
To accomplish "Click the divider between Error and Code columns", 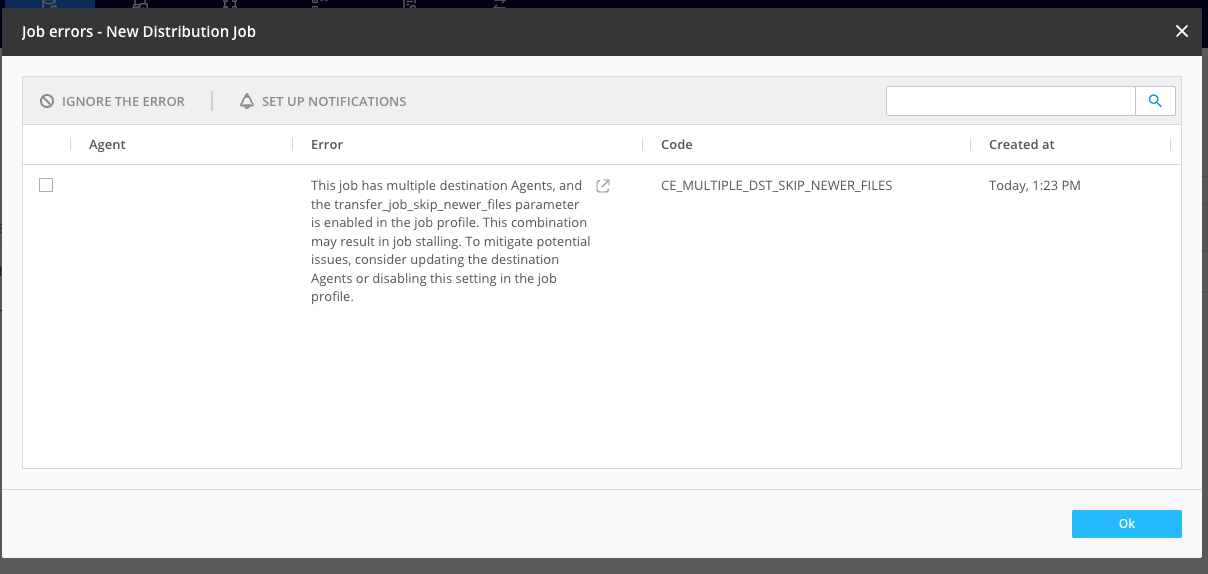I will tap(643, 145).
